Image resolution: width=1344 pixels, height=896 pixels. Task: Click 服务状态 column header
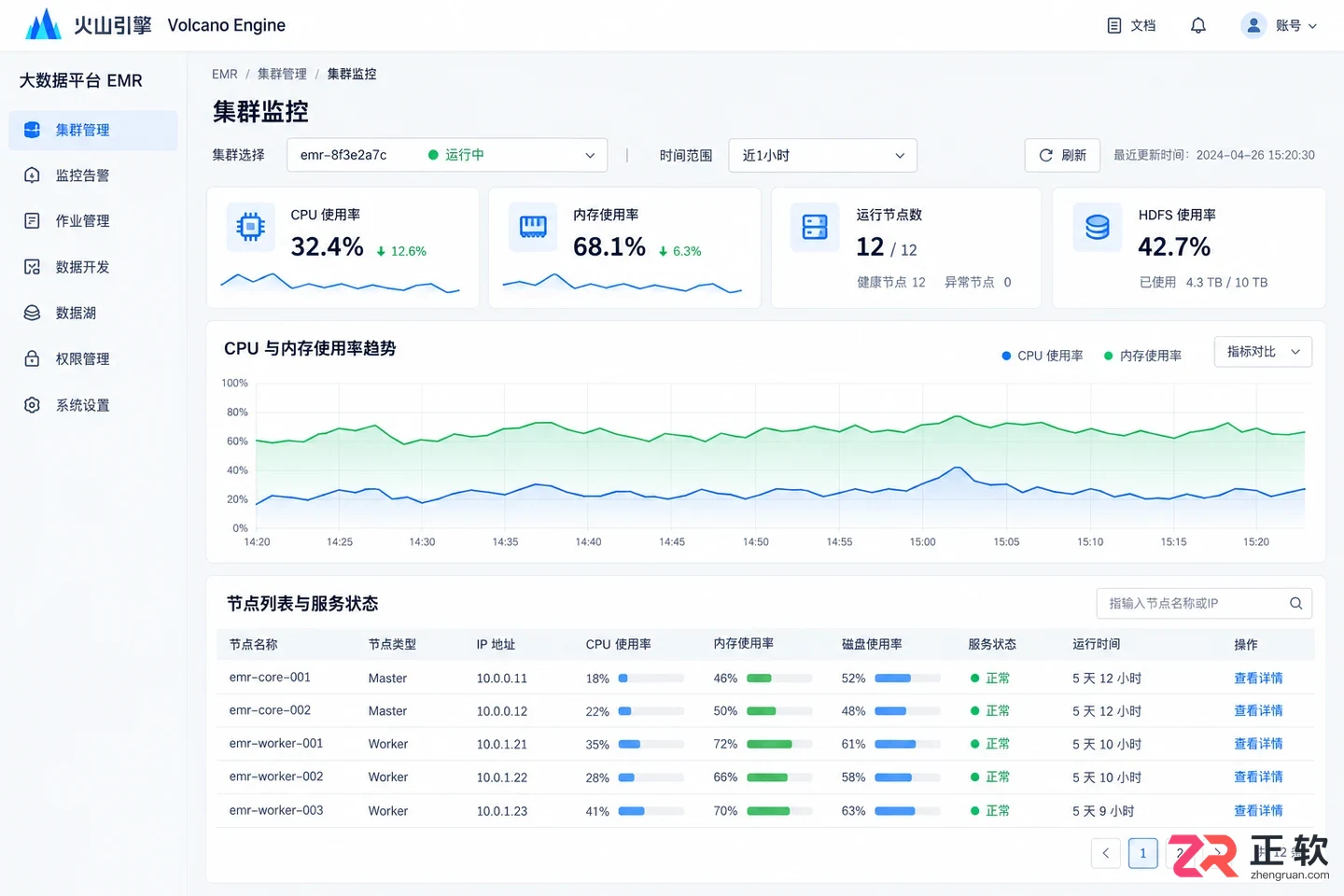992,644
